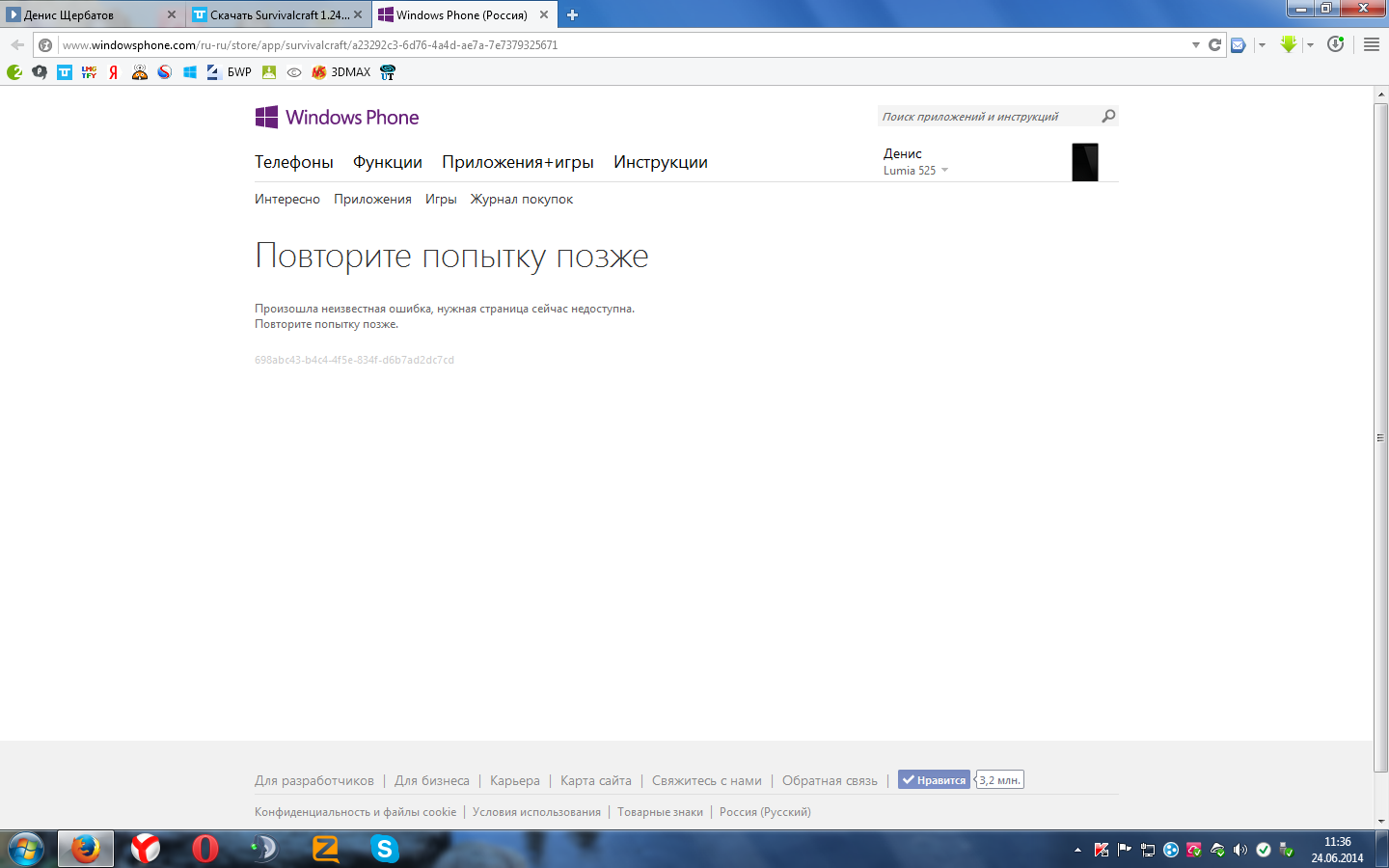Open the eye-shaped copyright bookmark icon
This screenshot has height=868, width=1389.
(x=294, y=72)
